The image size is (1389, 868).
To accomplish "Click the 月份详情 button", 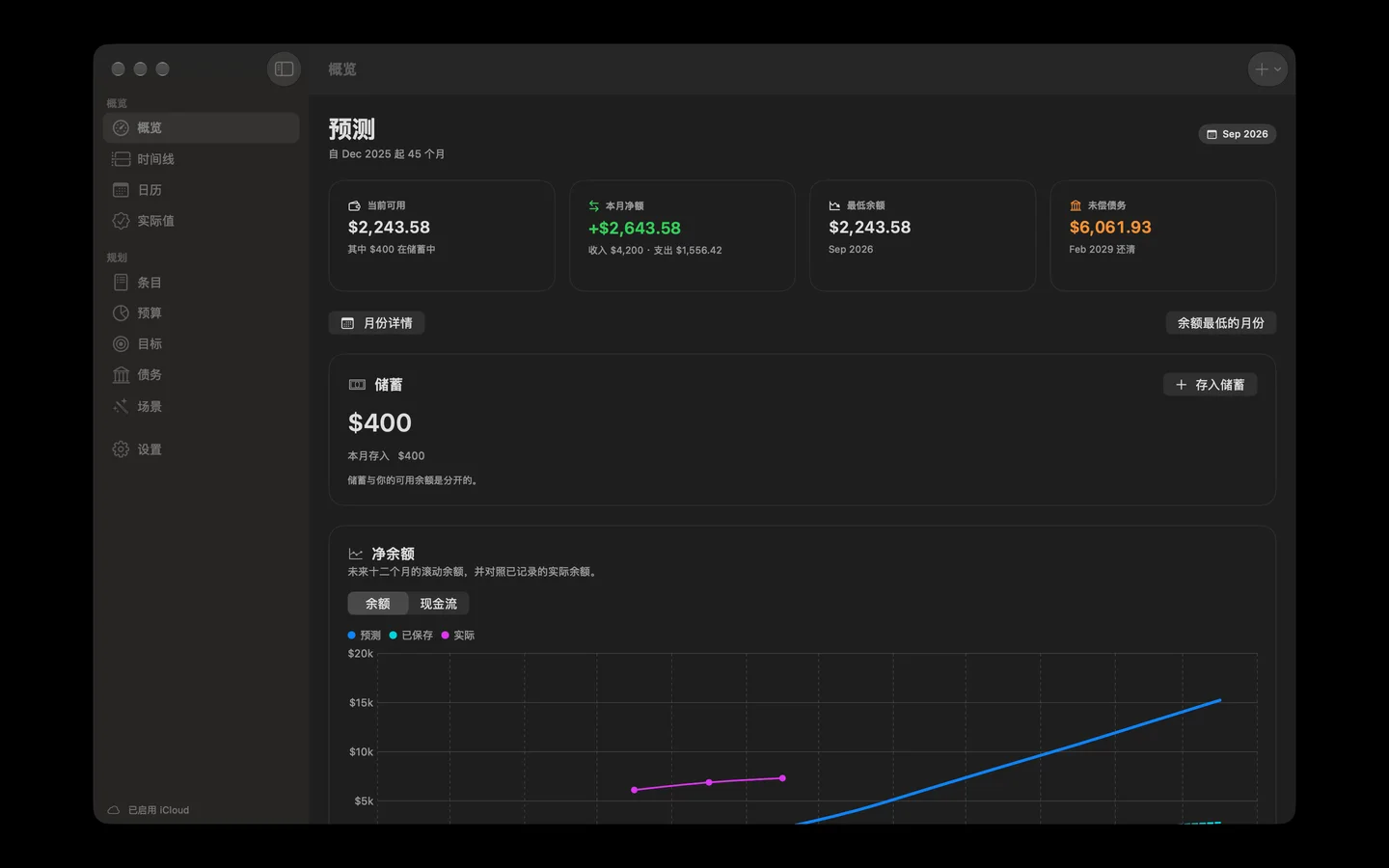I will tap(376, 323).
